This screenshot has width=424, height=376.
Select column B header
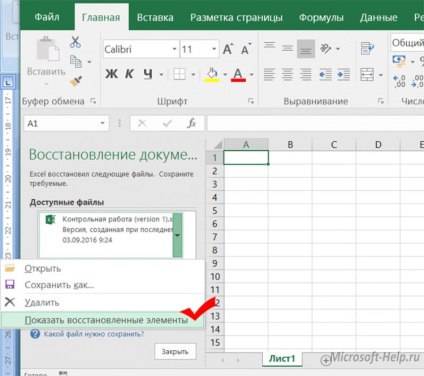coord(290,144)
